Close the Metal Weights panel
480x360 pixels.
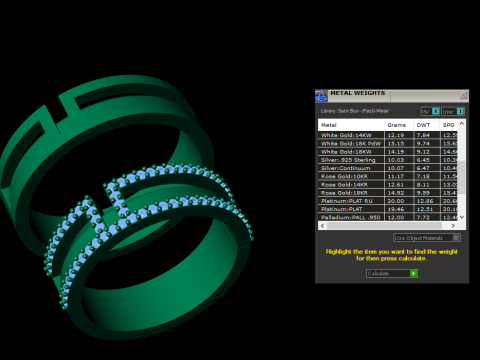click(463, 95)
